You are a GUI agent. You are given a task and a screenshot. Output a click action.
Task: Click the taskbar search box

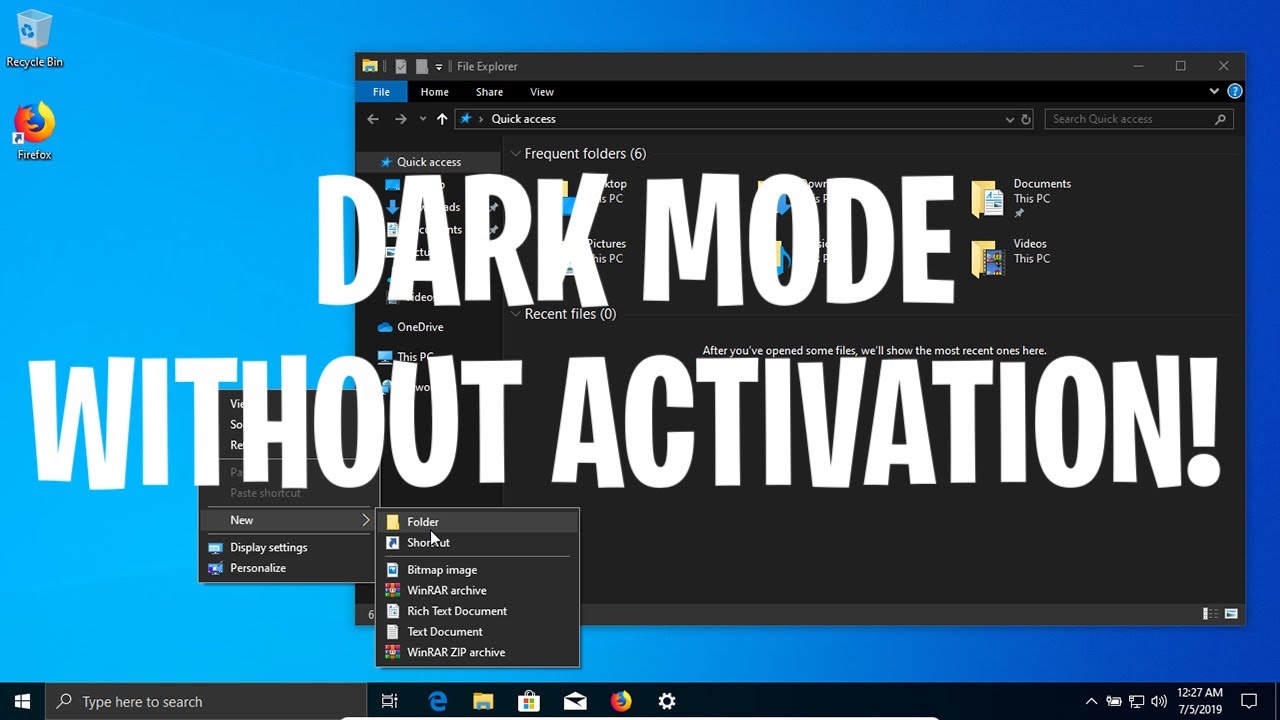pos(206,701)
